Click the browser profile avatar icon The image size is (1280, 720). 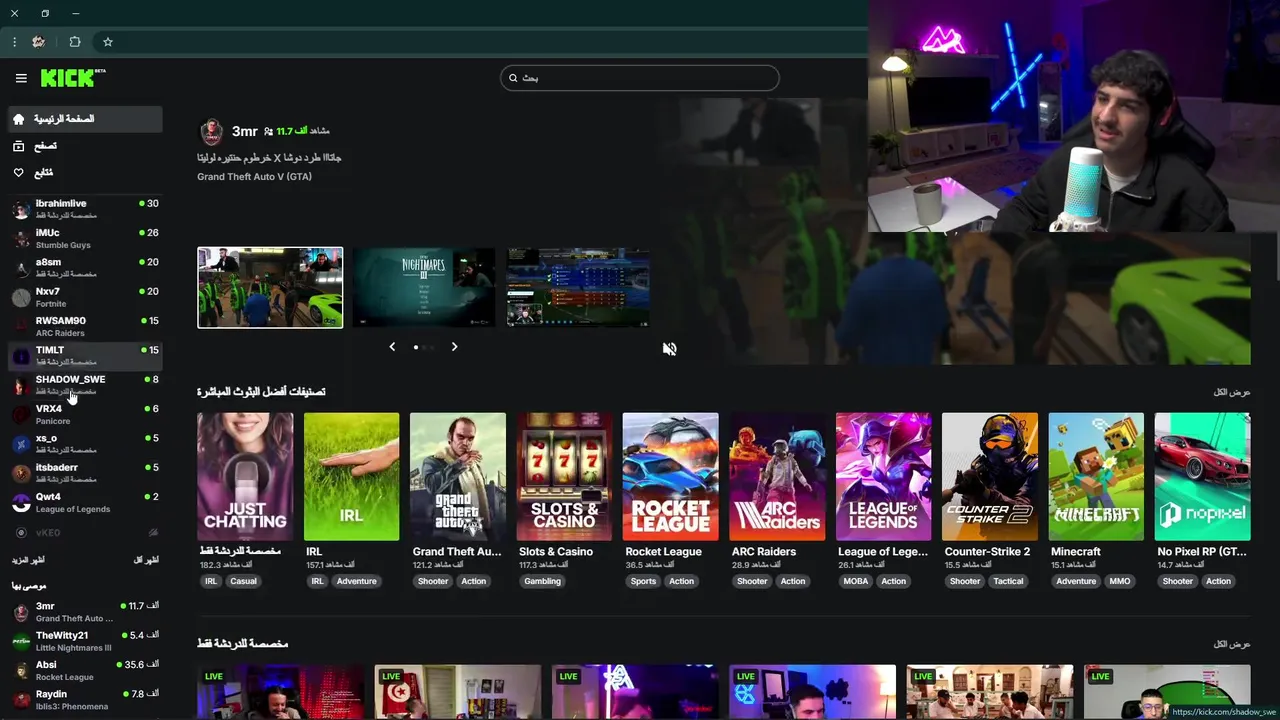[x=39, y=42]
